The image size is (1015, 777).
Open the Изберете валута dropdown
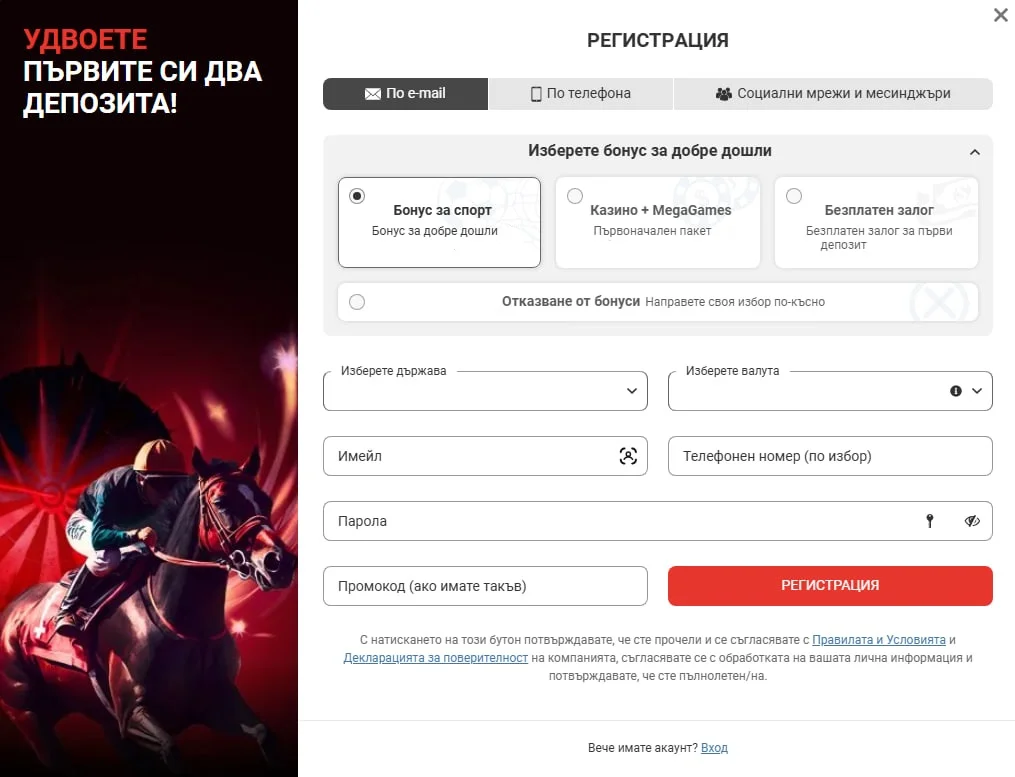click(830, 390)
